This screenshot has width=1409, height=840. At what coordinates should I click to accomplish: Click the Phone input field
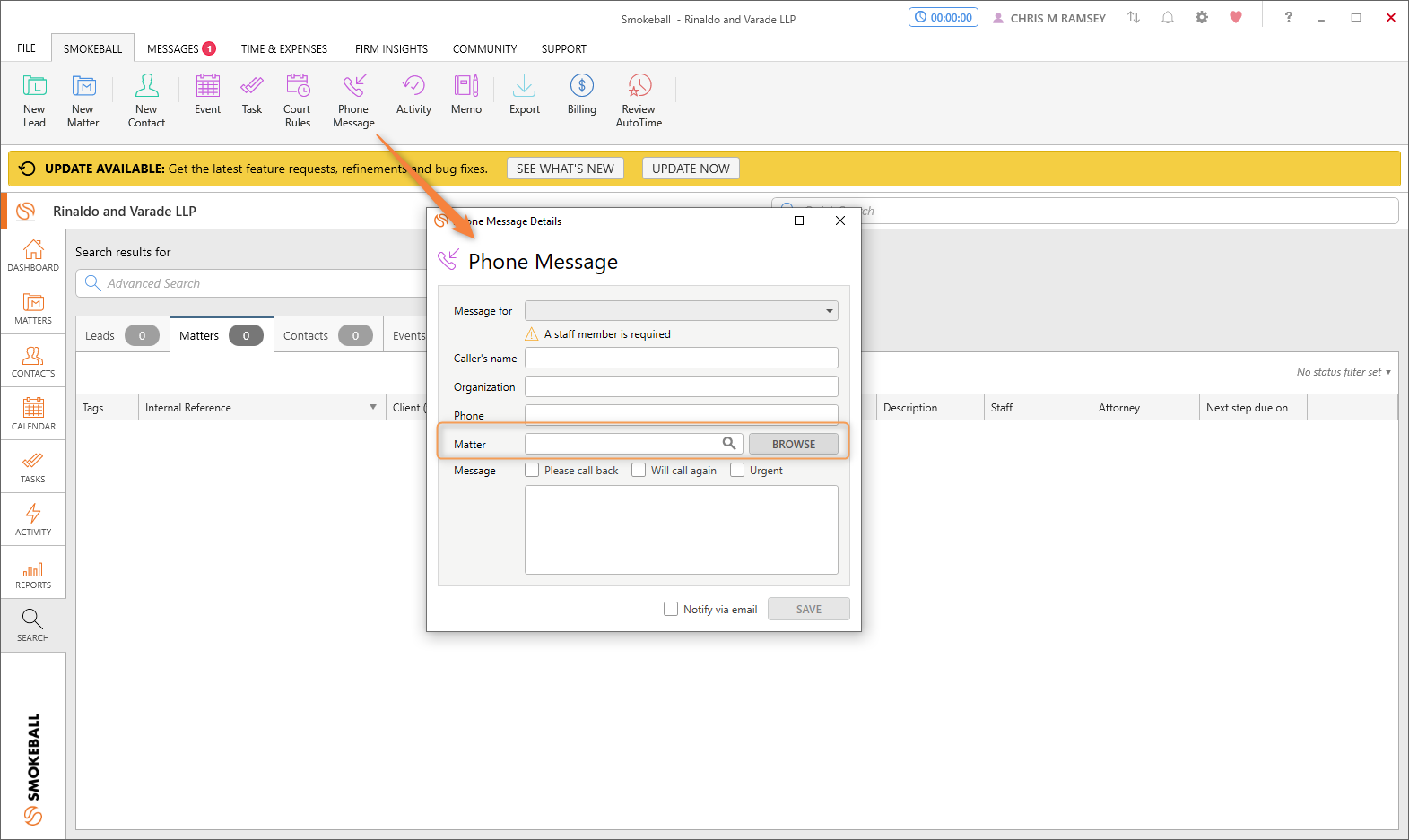(682, 414)
